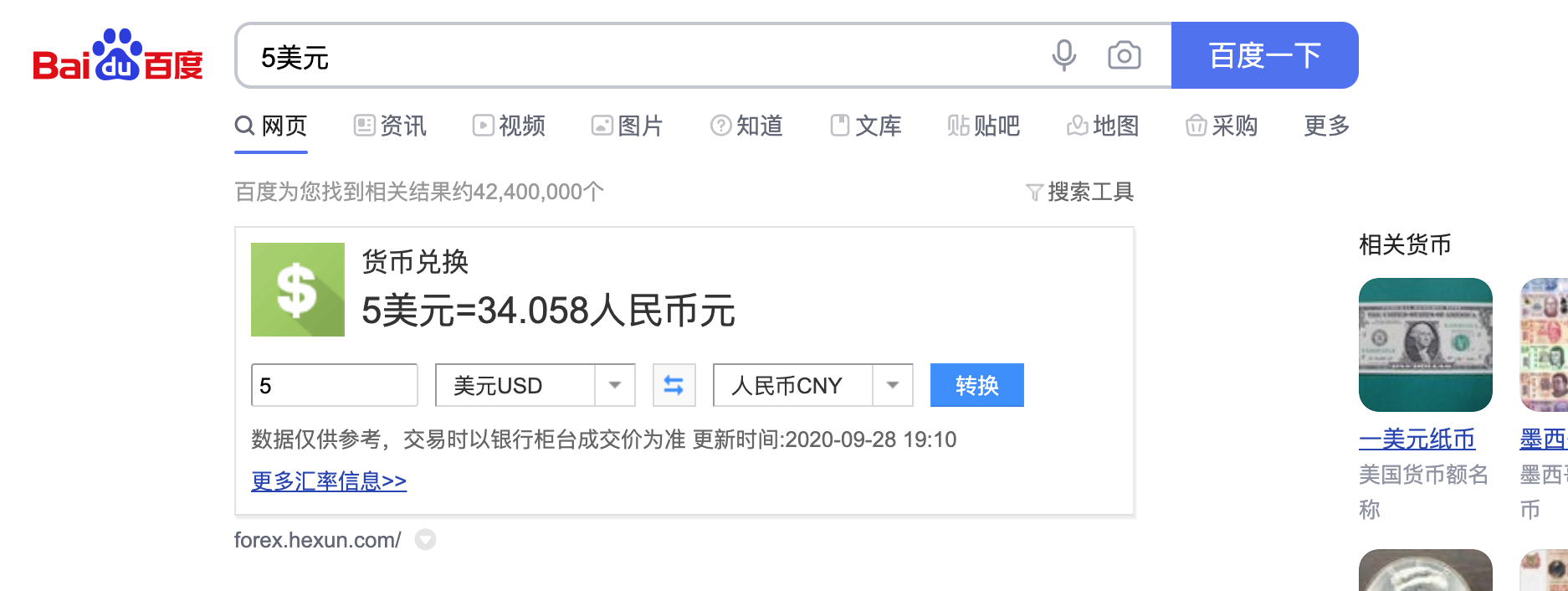Switch to the 资讯 tab

pyautogui.click(x=390, y=126)
